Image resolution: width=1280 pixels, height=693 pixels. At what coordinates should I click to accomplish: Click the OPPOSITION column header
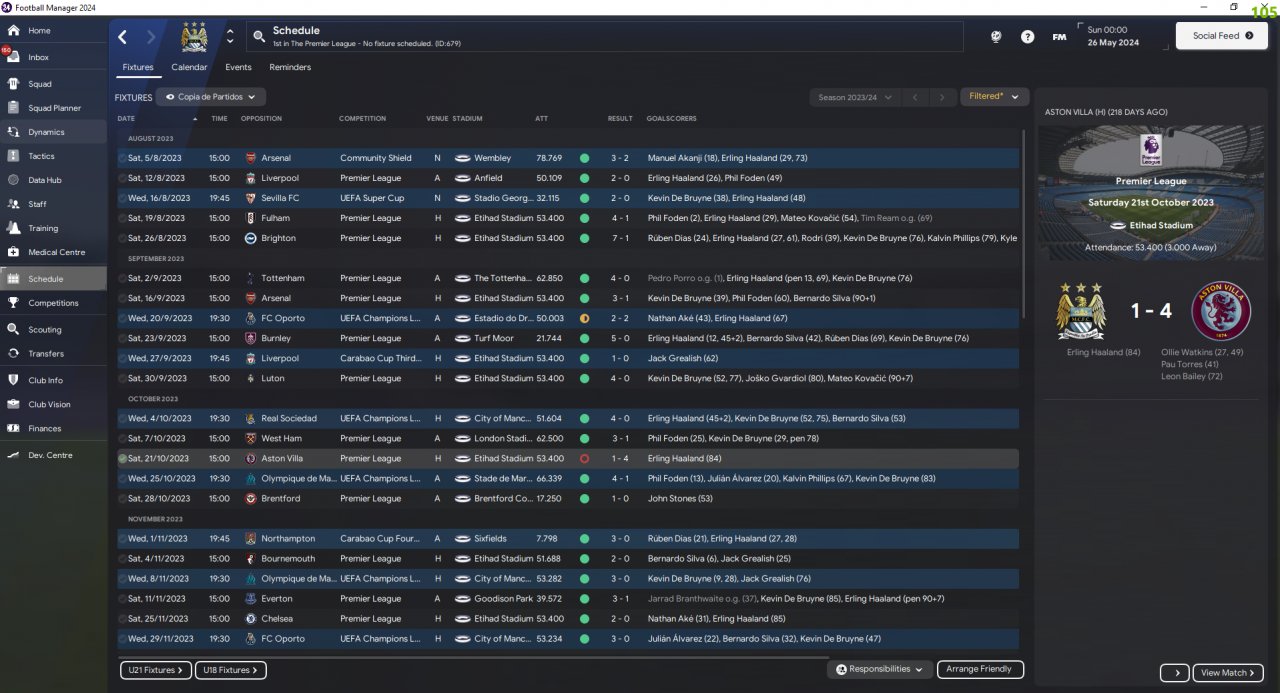coord(261,118)
